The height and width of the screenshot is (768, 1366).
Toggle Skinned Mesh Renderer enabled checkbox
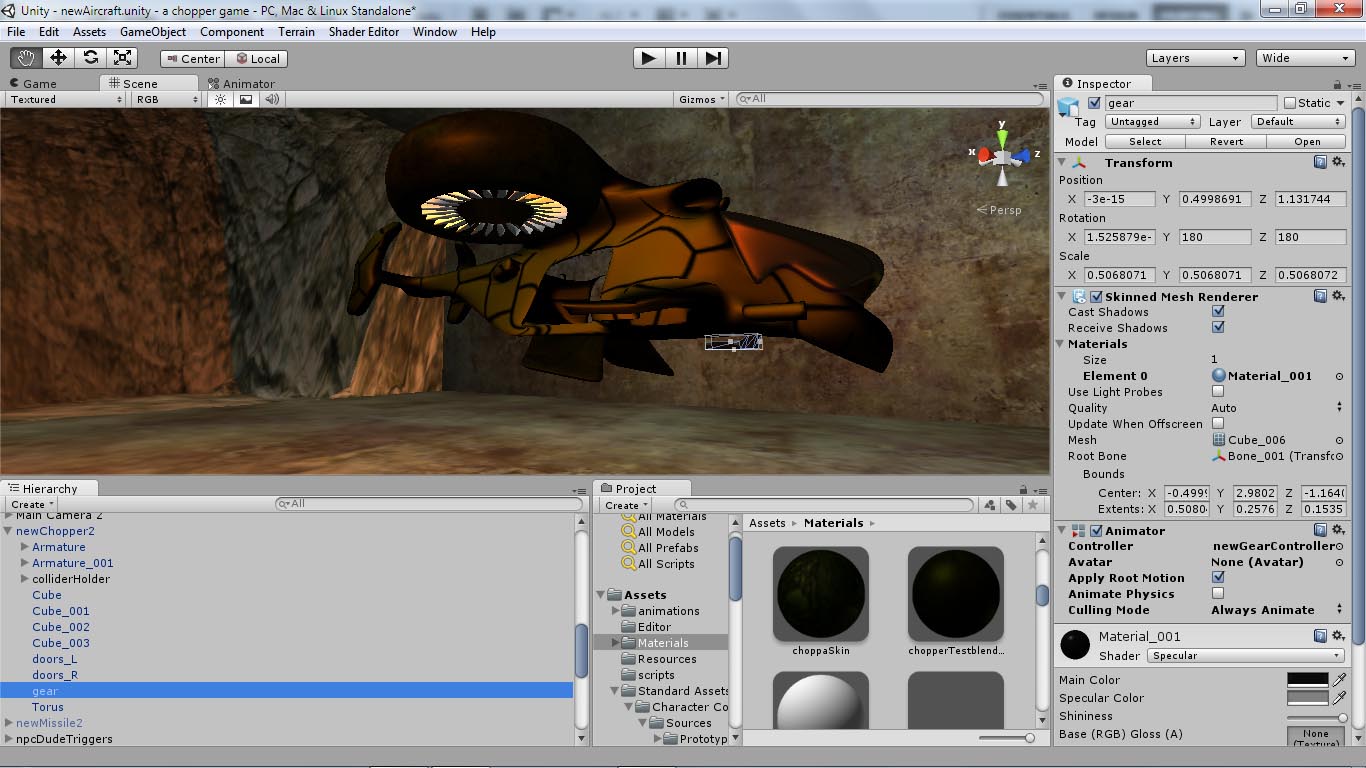1096,296
